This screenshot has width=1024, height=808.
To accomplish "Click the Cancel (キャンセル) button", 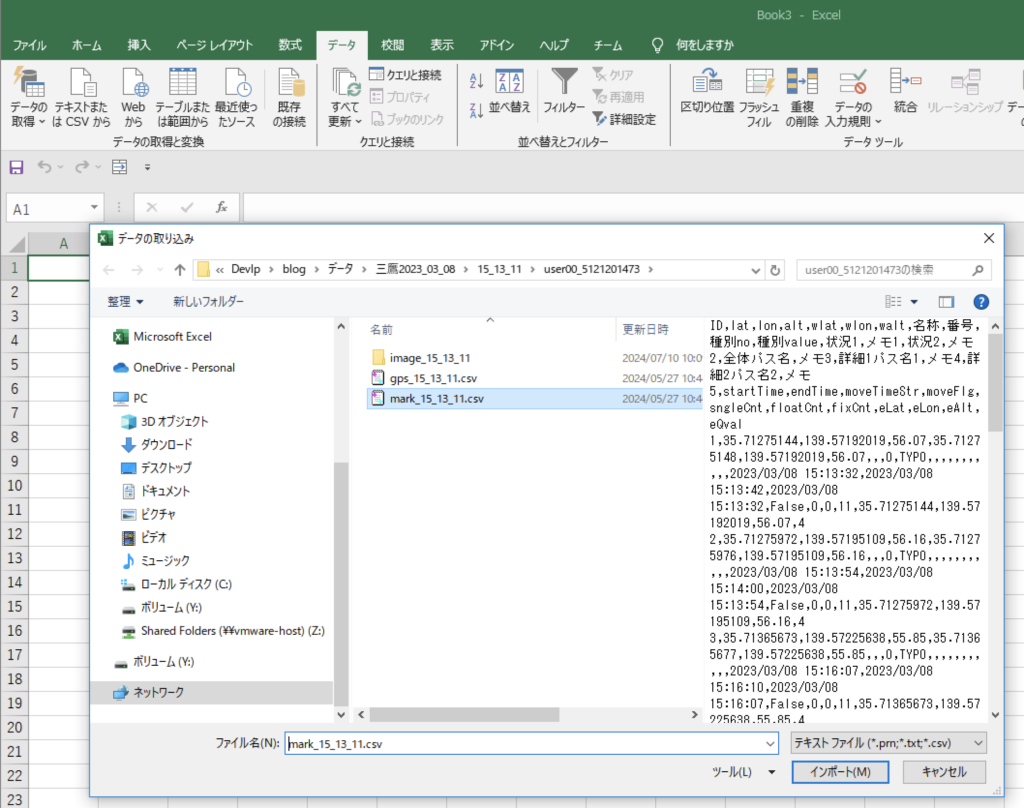I will point(944,771).
